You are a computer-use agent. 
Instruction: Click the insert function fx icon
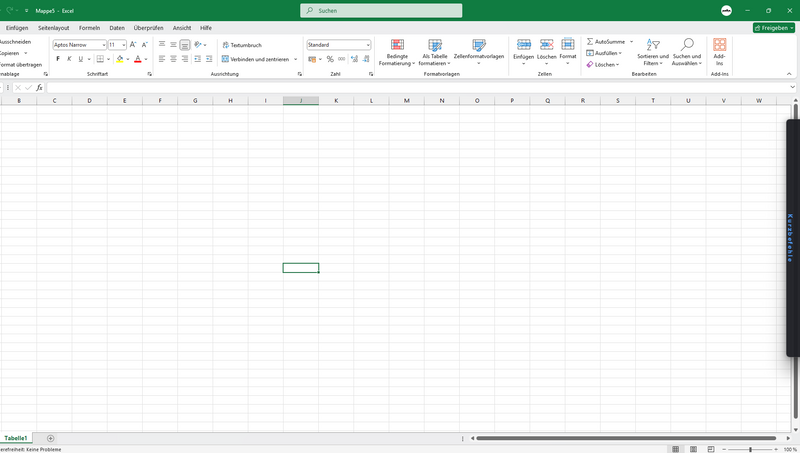pyautogui.click(x=39, y=88)
